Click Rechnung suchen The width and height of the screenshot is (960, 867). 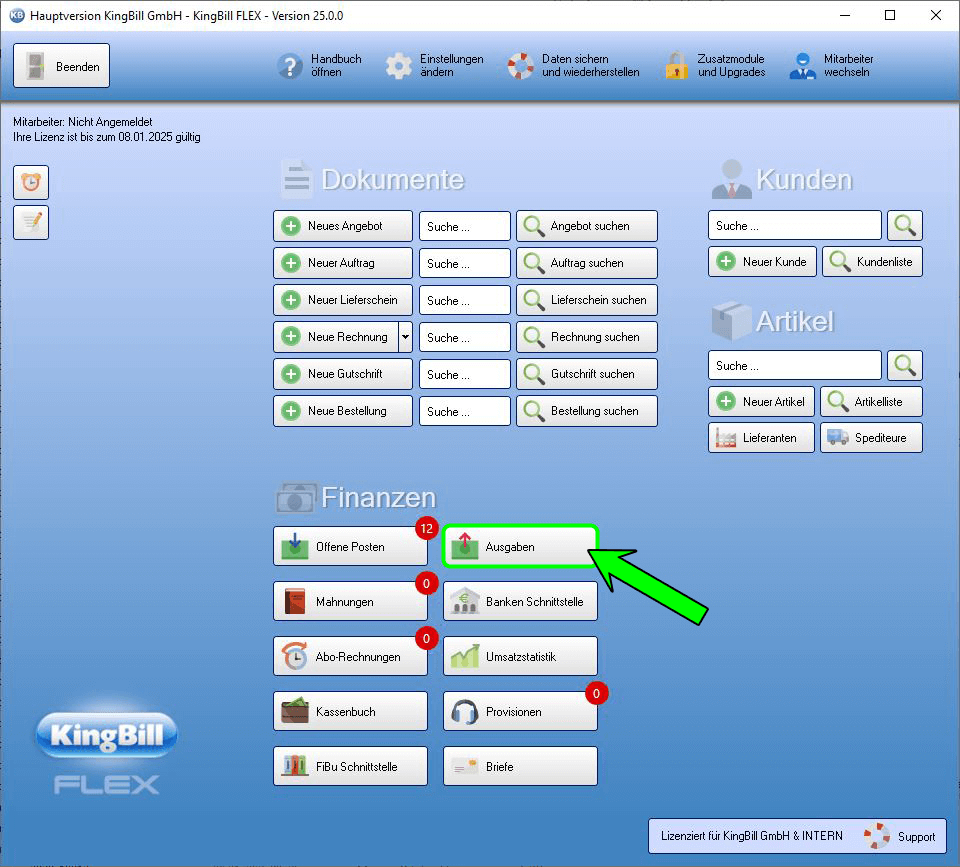[x=587, y=337]
